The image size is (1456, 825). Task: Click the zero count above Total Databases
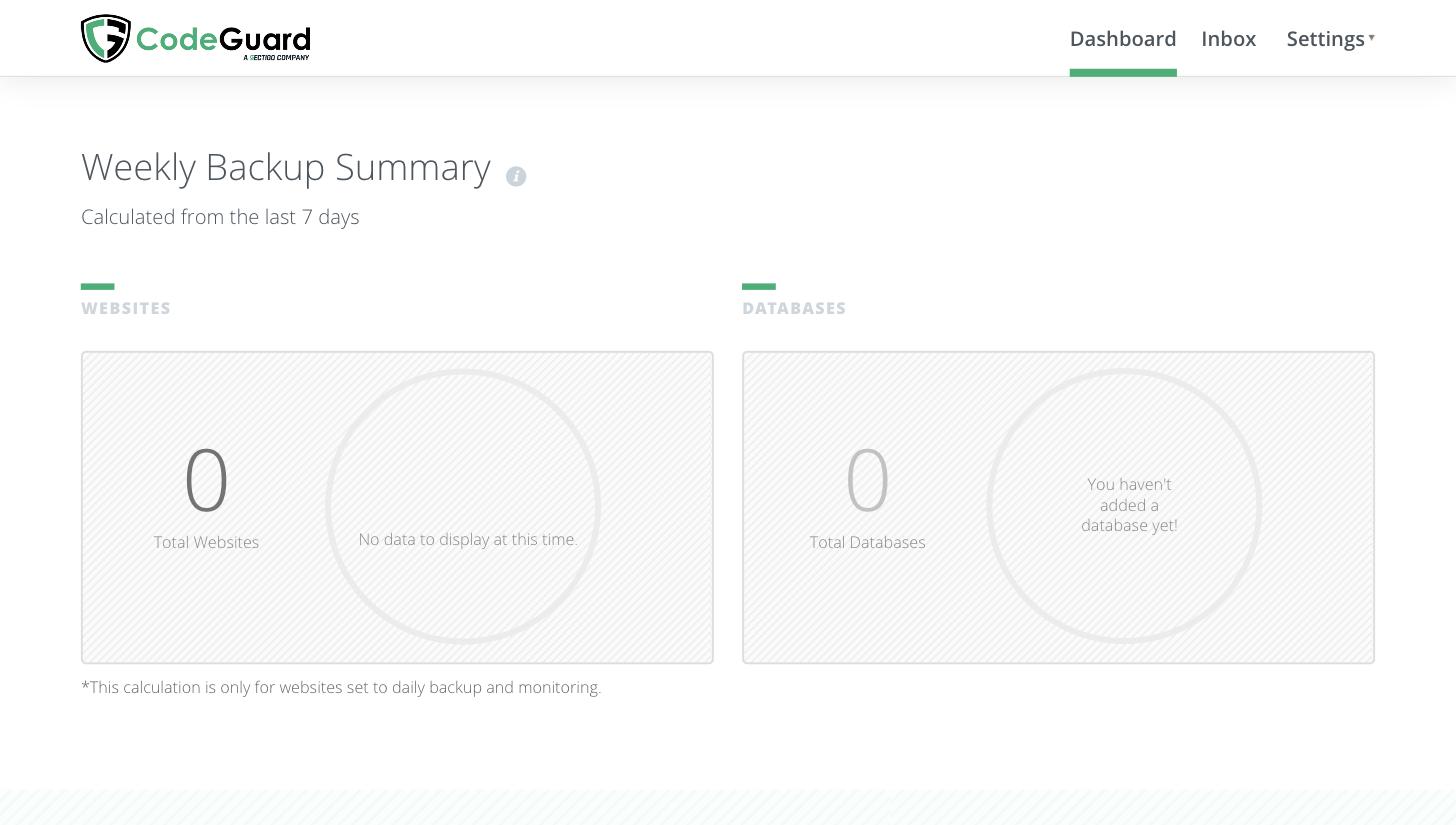click(868, 481)
